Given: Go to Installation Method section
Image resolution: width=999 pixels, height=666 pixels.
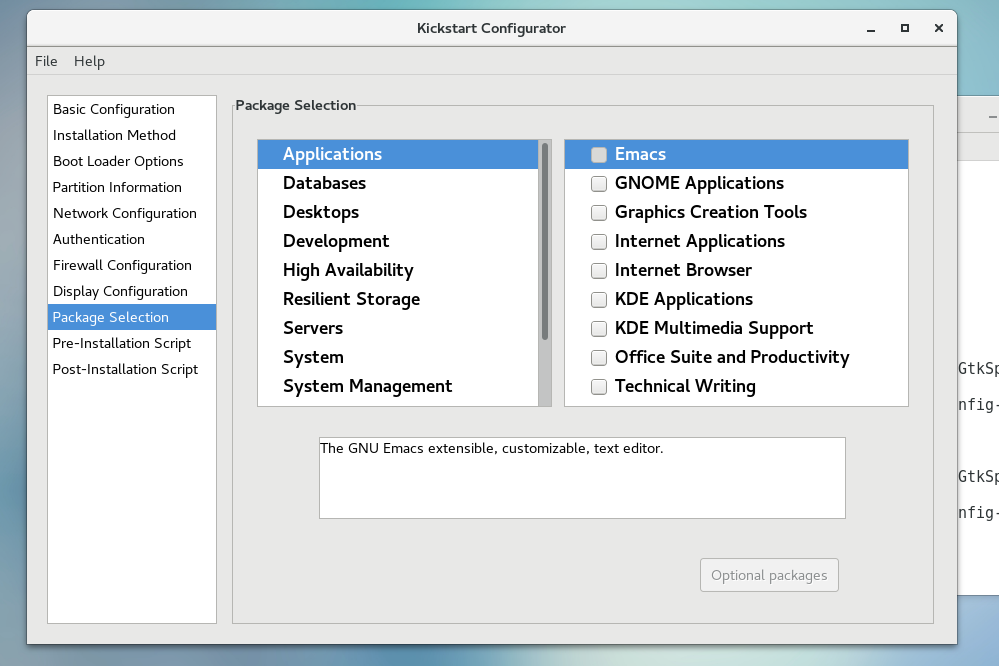Looking at the screenshot, I should (132, 135).
